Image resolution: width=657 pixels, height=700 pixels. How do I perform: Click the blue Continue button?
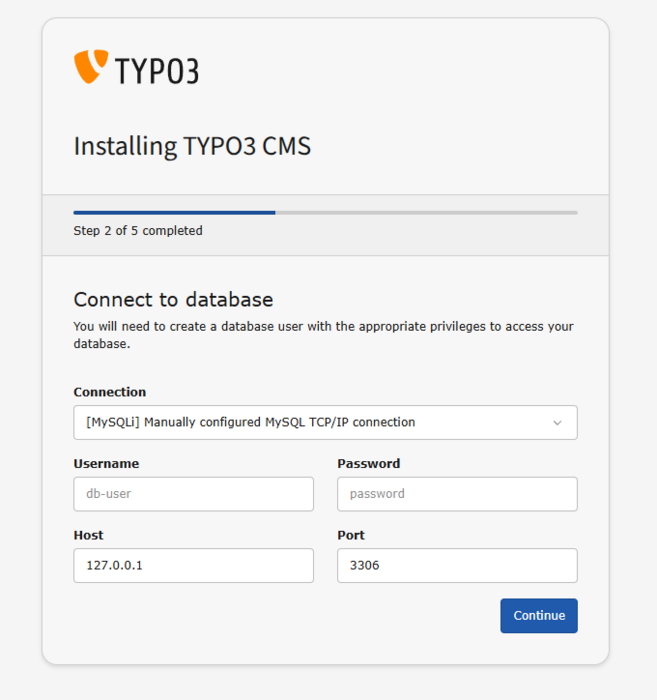[x=539, y=616]
